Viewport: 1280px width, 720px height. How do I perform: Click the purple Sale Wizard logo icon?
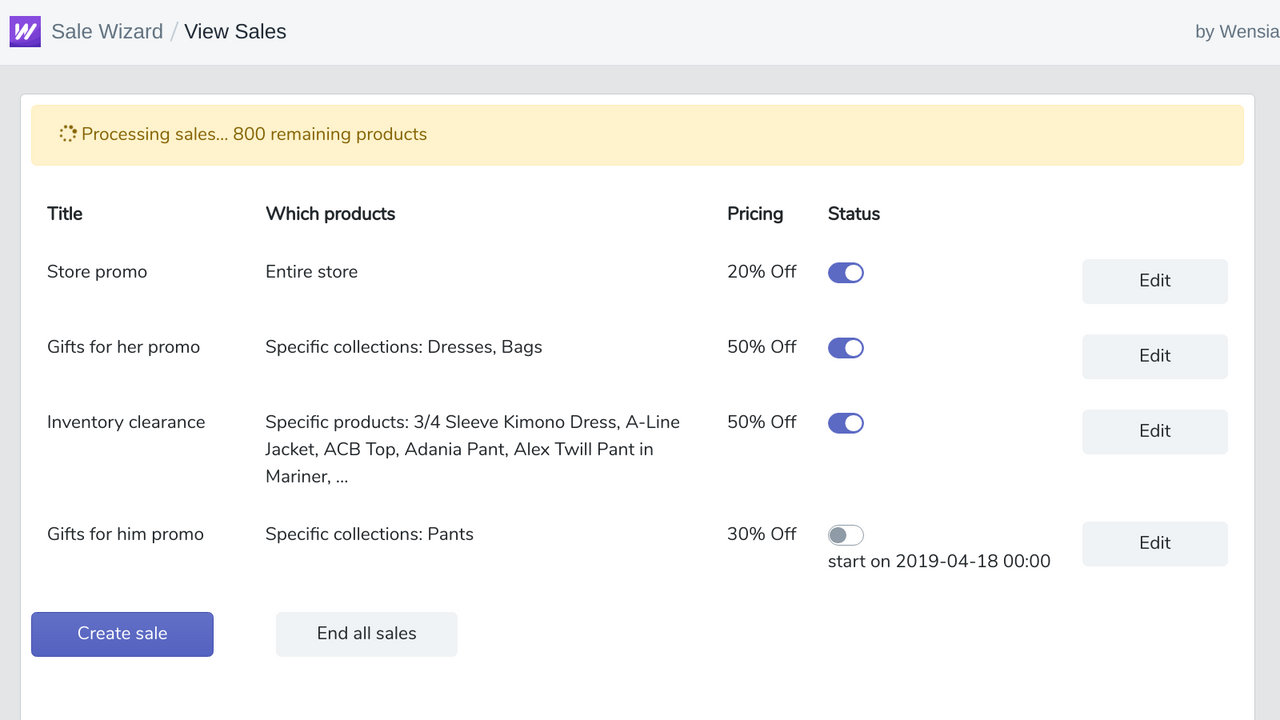point(25,31)
